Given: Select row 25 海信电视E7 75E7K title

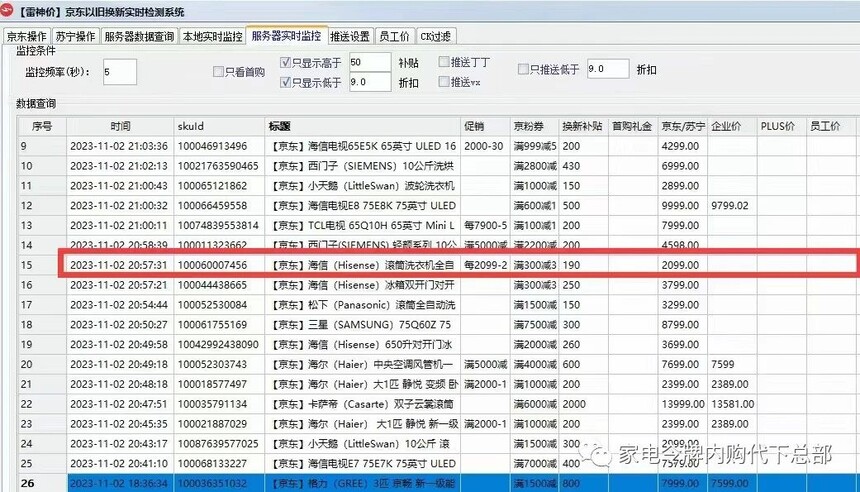Looking at the screenshot, I should pos(363,463).
